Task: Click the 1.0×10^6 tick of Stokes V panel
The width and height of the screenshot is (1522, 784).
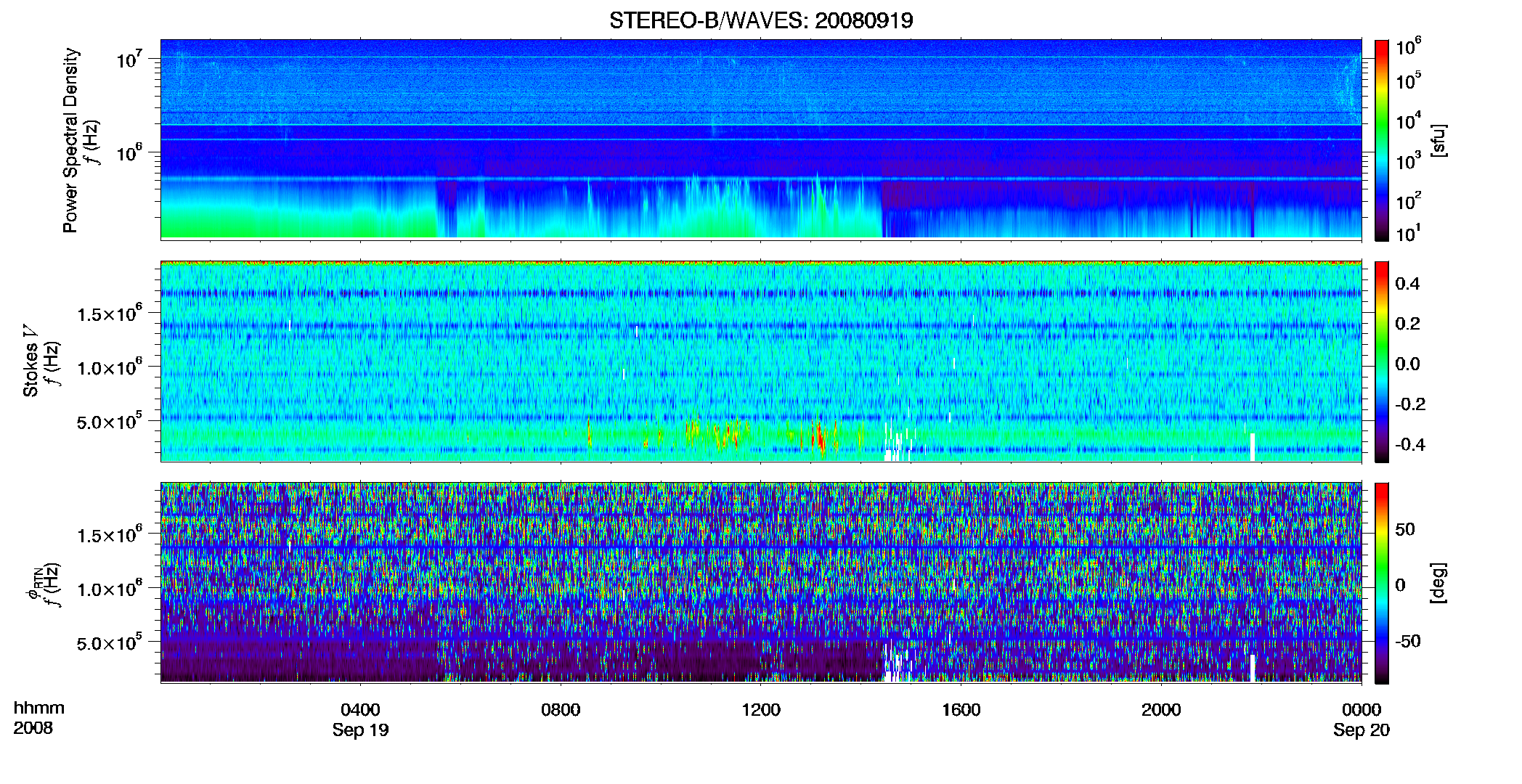Action: click(110, 367)
